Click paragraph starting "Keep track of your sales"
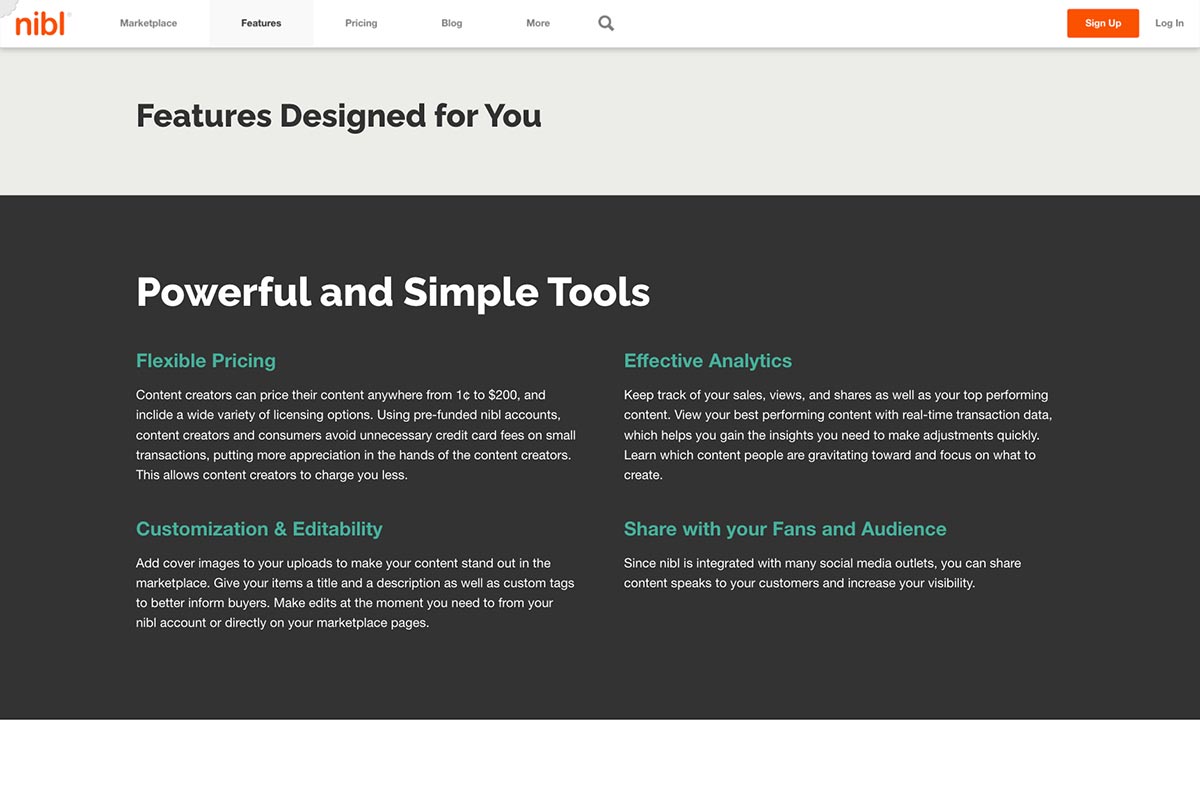Screen dimensions: 1200x799 [x=838, y=435]
